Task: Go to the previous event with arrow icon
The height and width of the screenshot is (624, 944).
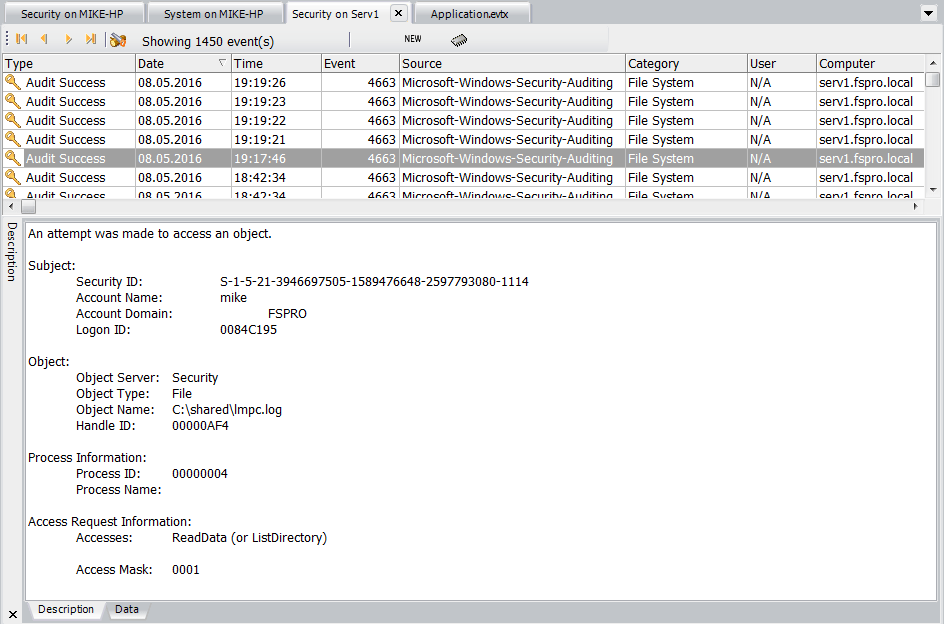Action: click(x=44, y=39)
